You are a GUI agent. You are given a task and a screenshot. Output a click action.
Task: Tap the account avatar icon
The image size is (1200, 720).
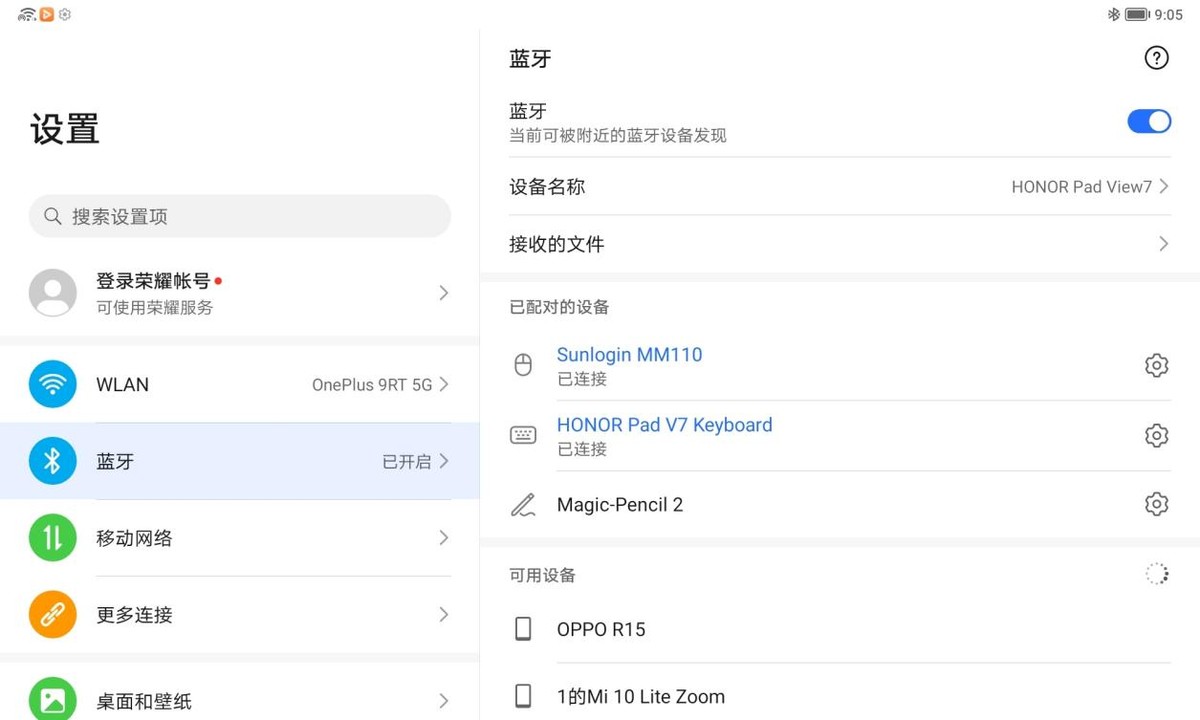(x=53, y=293)
